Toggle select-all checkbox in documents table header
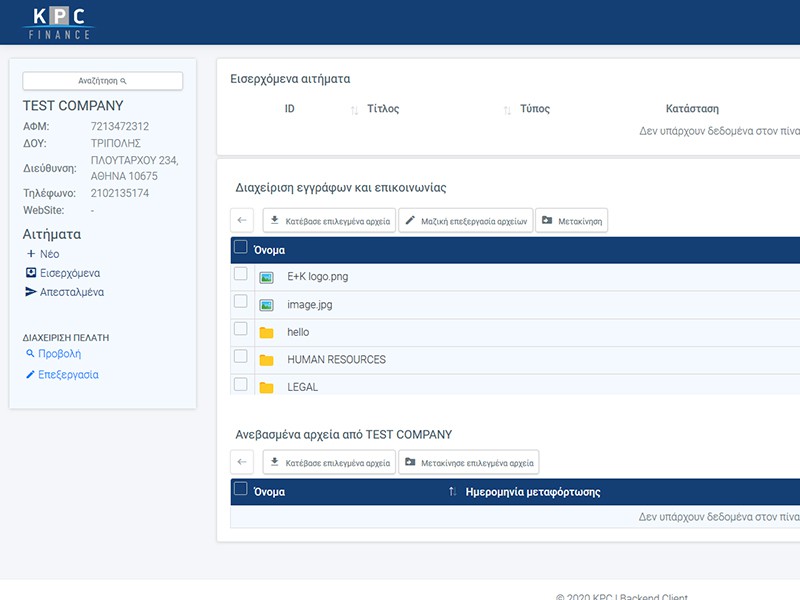The width and height of the screenshot is (800, 600). 240,247
